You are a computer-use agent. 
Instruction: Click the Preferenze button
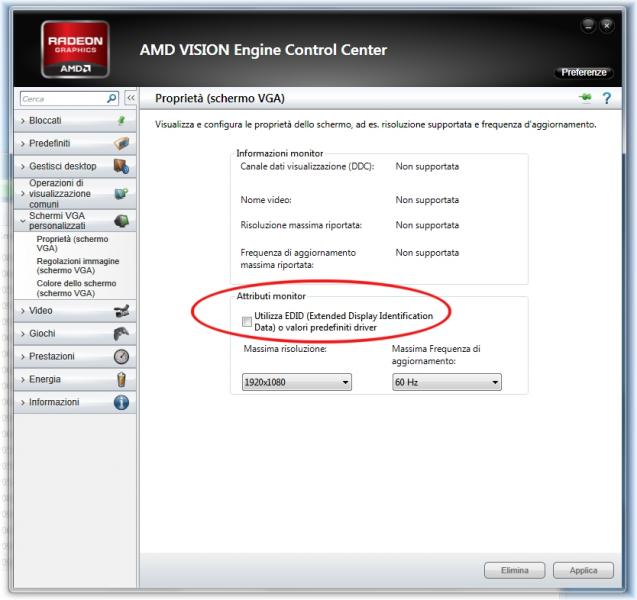pyautogui.click(x=584, y=72)
